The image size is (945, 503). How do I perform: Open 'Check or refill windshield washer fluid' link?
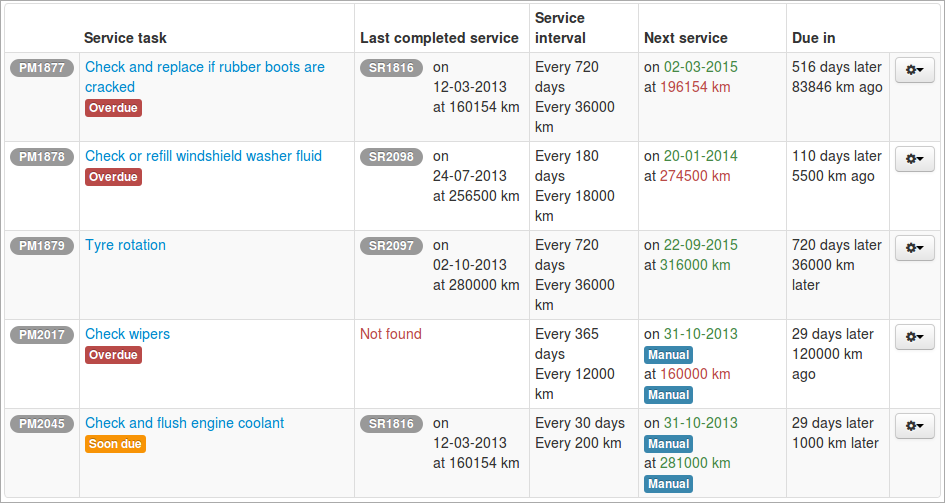[204, 156]
